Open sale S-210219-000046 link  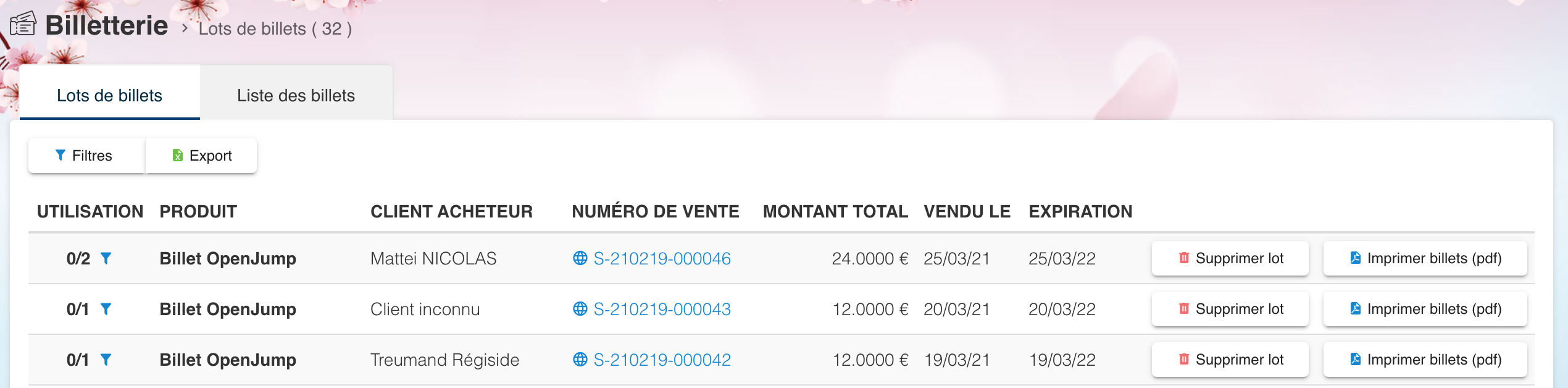point(662,258)
